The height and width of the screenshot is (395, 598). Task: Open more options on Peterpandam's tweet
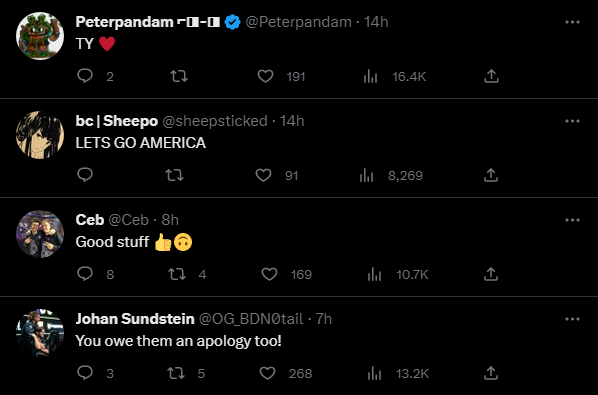point(572,22)
